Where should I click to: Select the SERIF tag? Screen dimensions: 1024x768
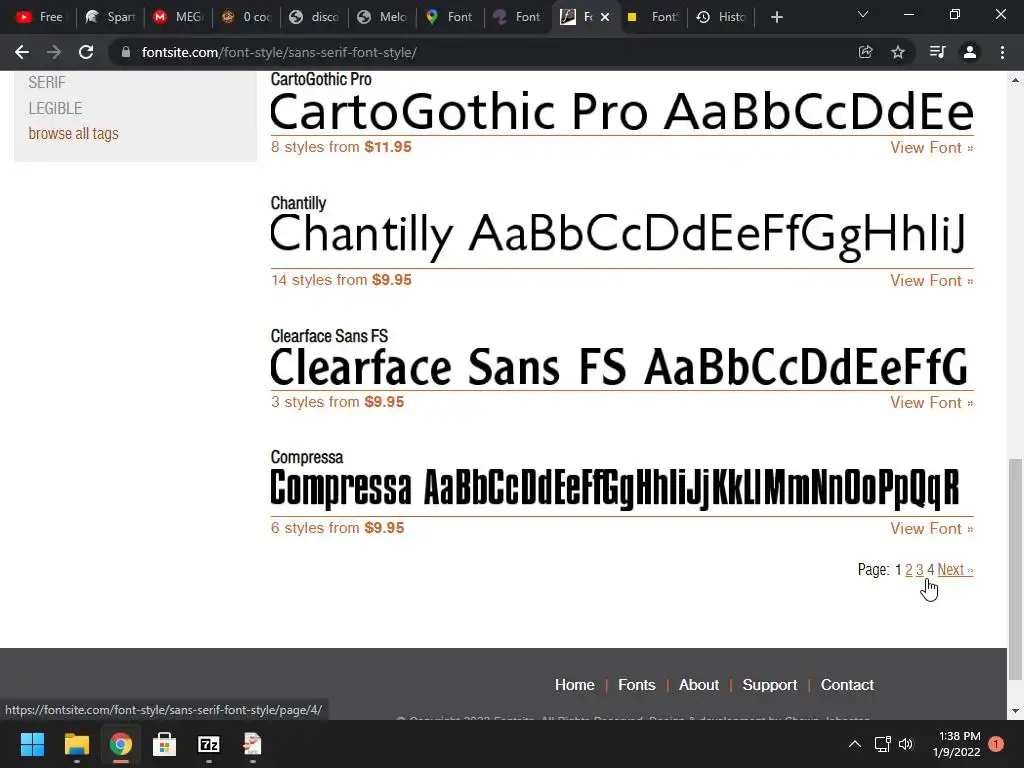(x=47, y=82)
